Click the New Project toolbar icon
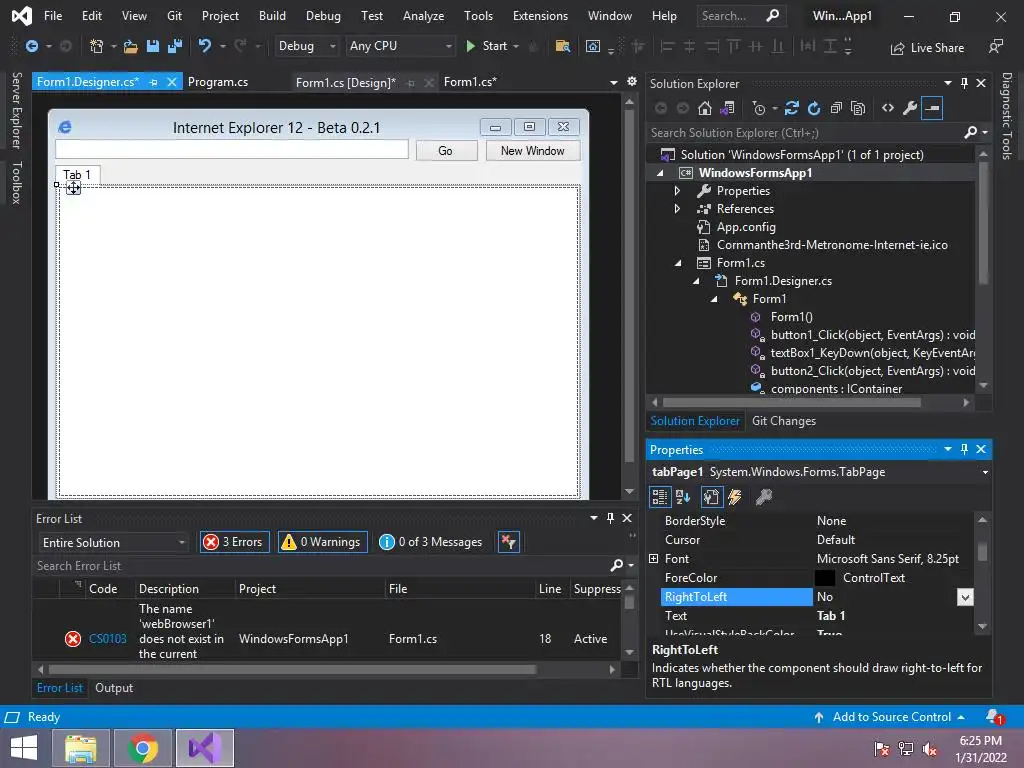The width and height of the screenshot is (1024, 768). click(x=97, y=46)
